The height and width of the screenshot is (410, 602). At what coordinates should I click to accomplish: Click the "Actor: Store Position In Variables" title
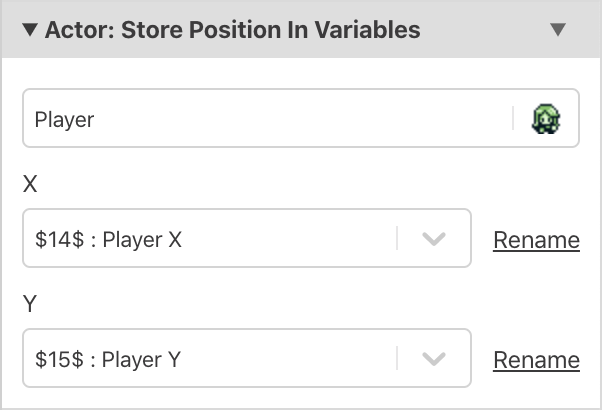[x=232, y=30]
